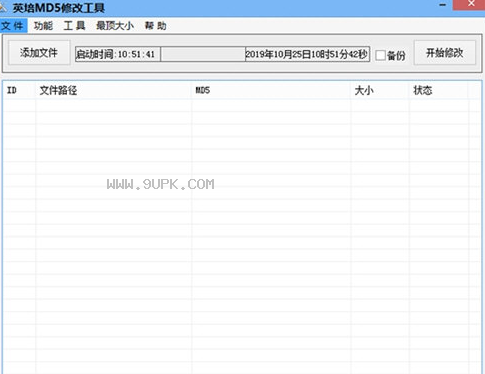
Task: Click the 启动时间 status field
Action: pos(118,54)
